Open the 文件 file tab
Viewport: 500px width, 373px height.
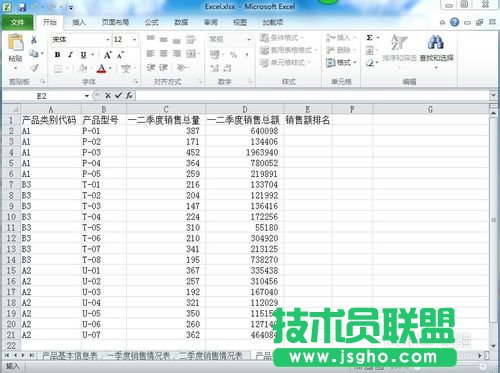pyautogui.click(x=17, y=22)
